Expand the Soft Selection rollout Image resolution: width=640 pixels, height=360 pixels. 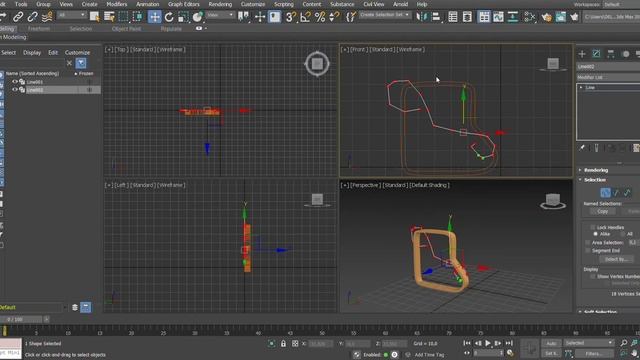click(600, 311)
